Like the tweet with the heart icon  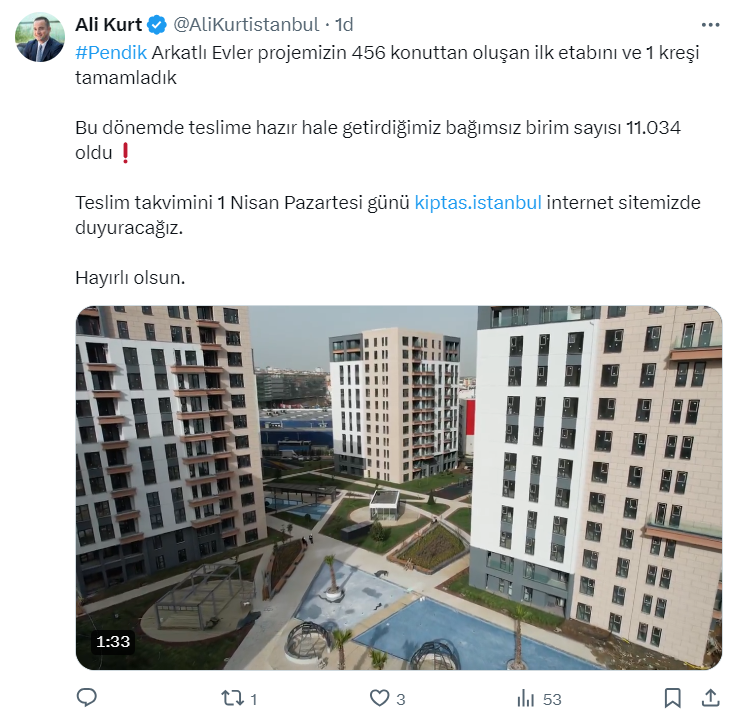[379, 698]
